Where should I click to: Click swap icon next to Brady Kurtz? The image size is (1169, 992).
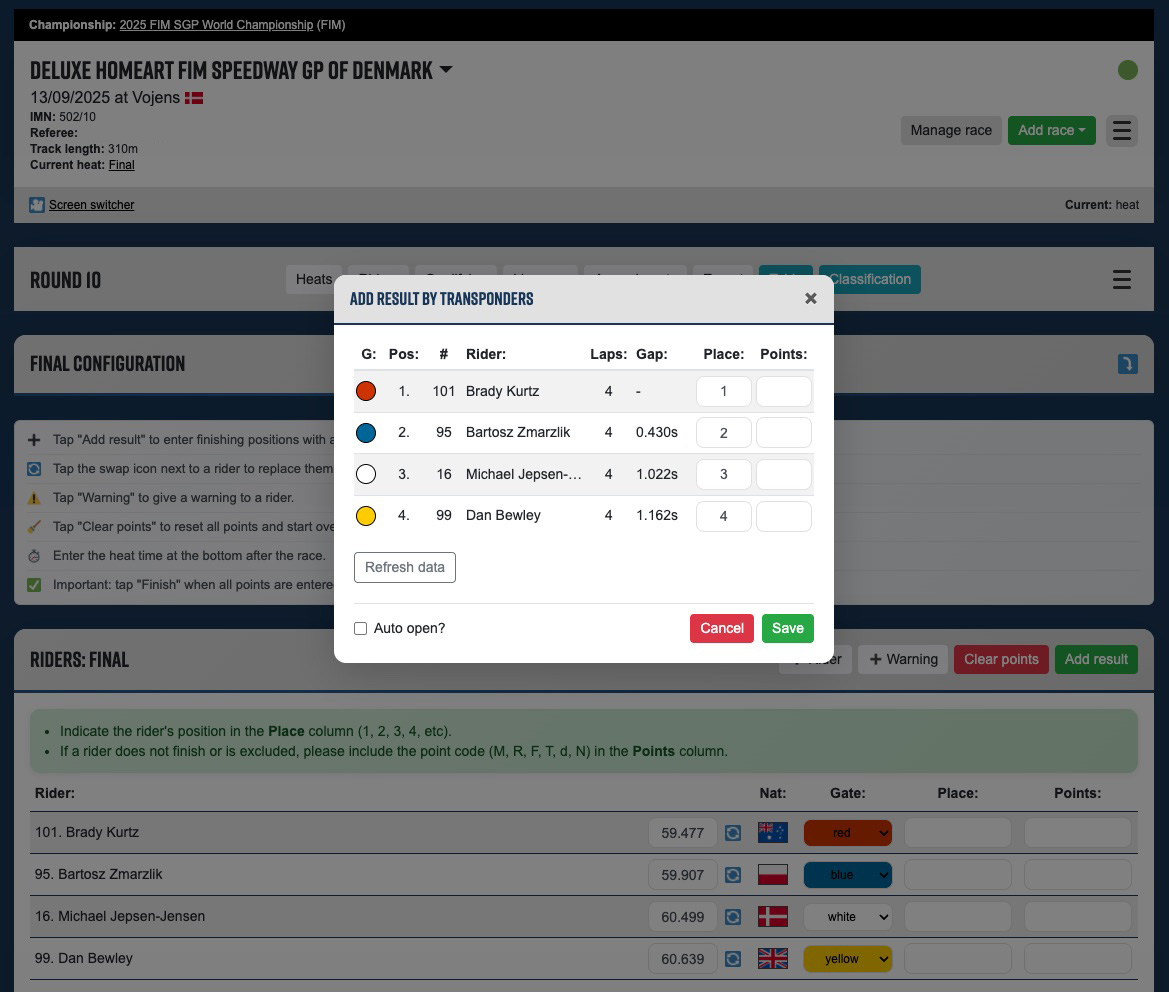733,832
